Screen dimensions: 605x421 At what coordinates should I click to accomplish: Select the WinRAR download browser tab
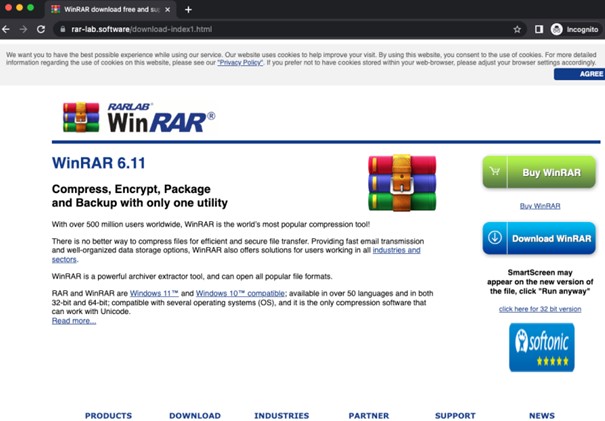click(x=111, y=10)
